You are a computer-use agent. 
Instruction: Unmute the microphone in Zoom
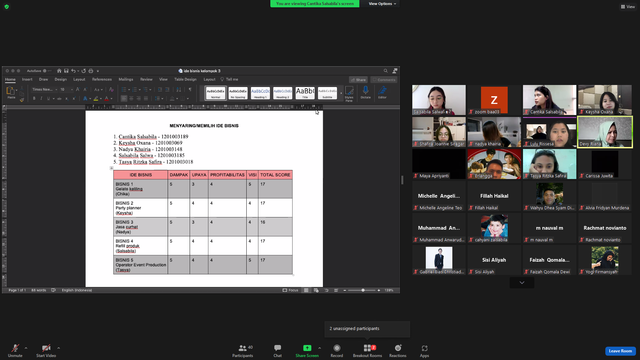15,350
